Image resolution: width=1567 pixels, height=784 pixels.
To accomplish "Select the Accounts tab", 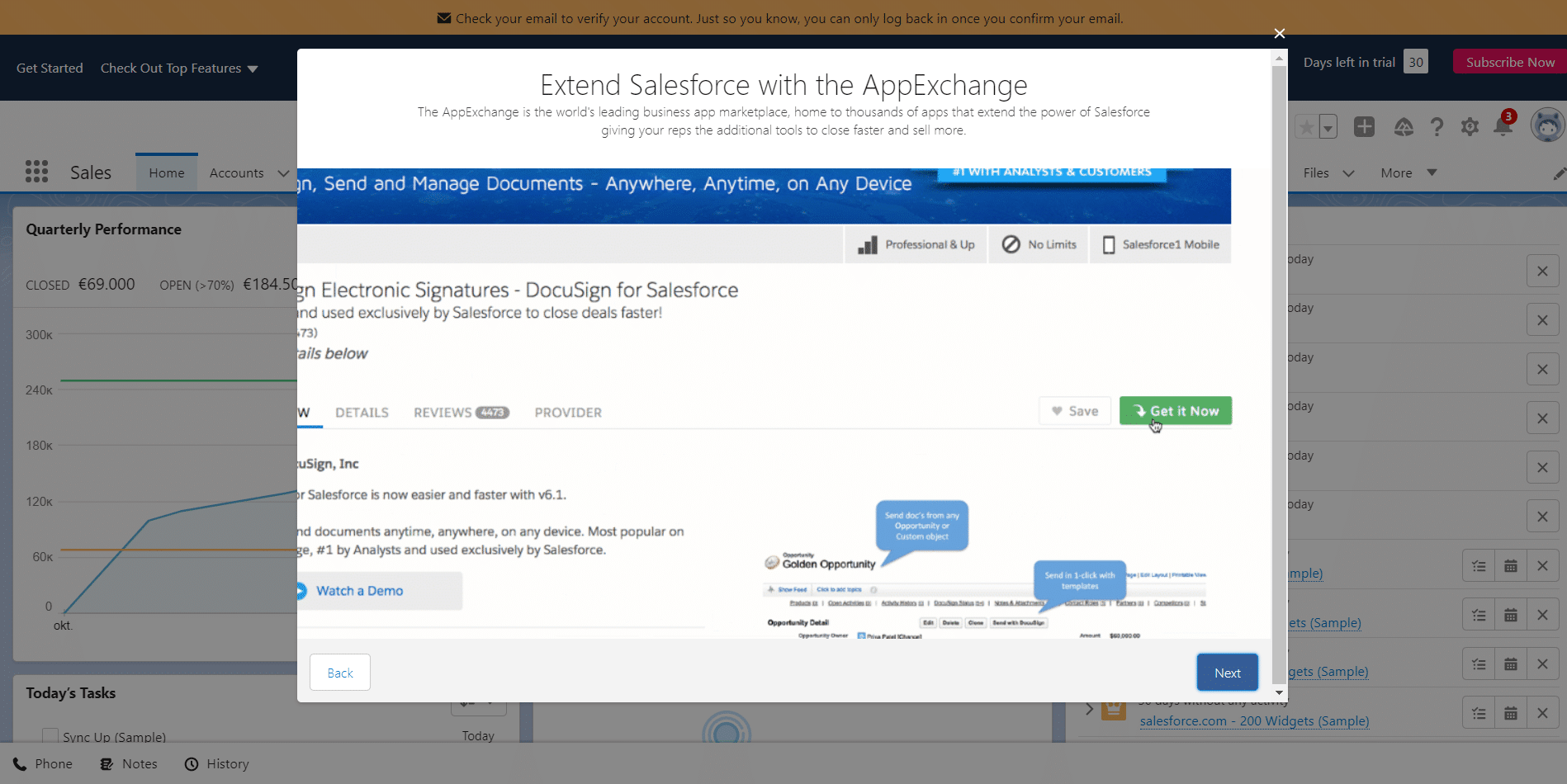I will point(237,173).
